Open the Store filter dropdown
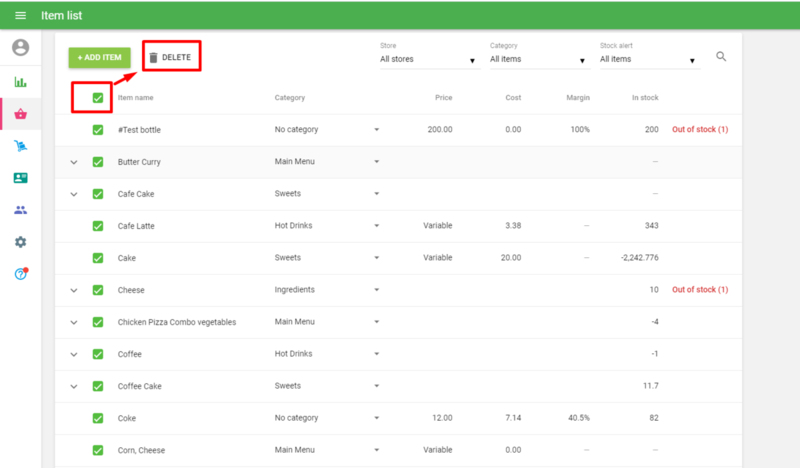Image resolution: width=800 pixels, height=468 pixels. (x=429, y=60)
